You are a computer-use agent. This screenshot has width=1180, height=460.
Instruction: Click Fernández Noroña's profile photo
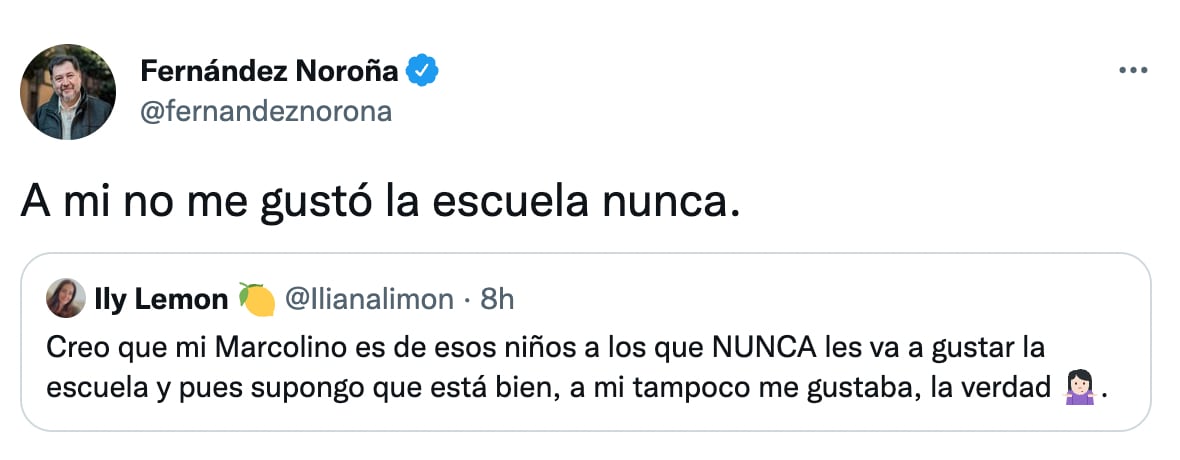point(67,92)
